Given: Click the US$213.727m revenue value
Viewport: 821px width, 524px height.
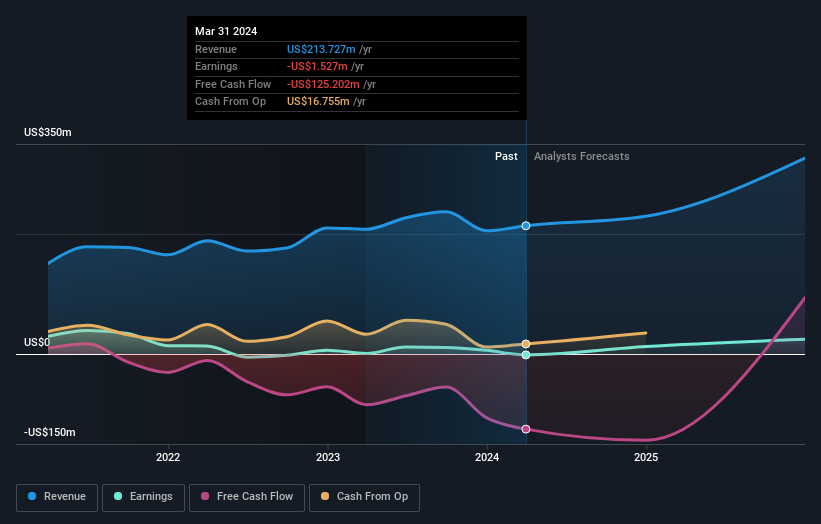Looking at the screenshot, I should click(x=321, y=49).
